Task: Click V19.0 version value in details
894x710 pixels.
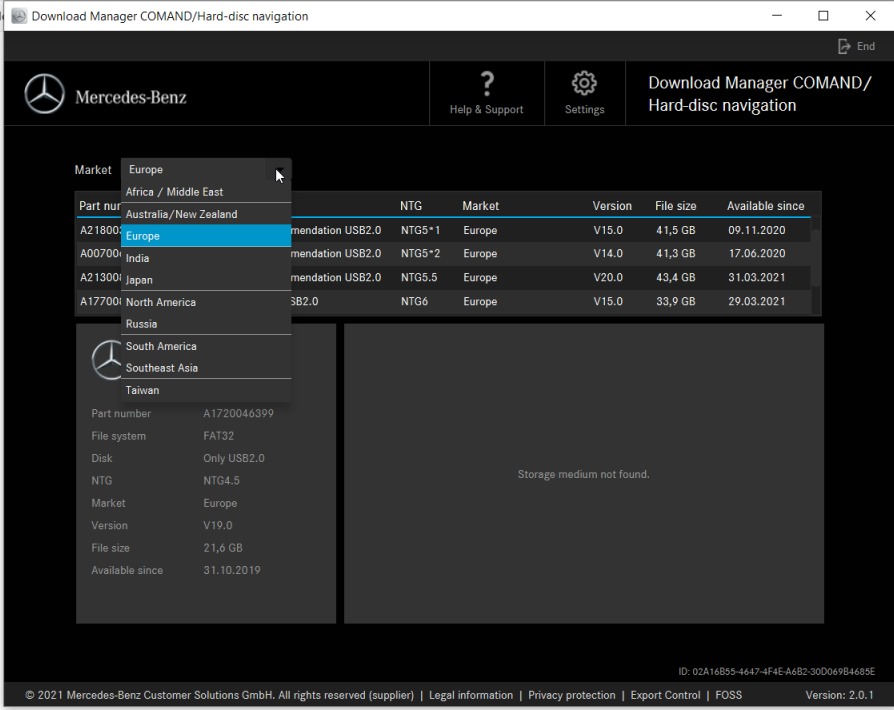Action: [x=218, y=525]
